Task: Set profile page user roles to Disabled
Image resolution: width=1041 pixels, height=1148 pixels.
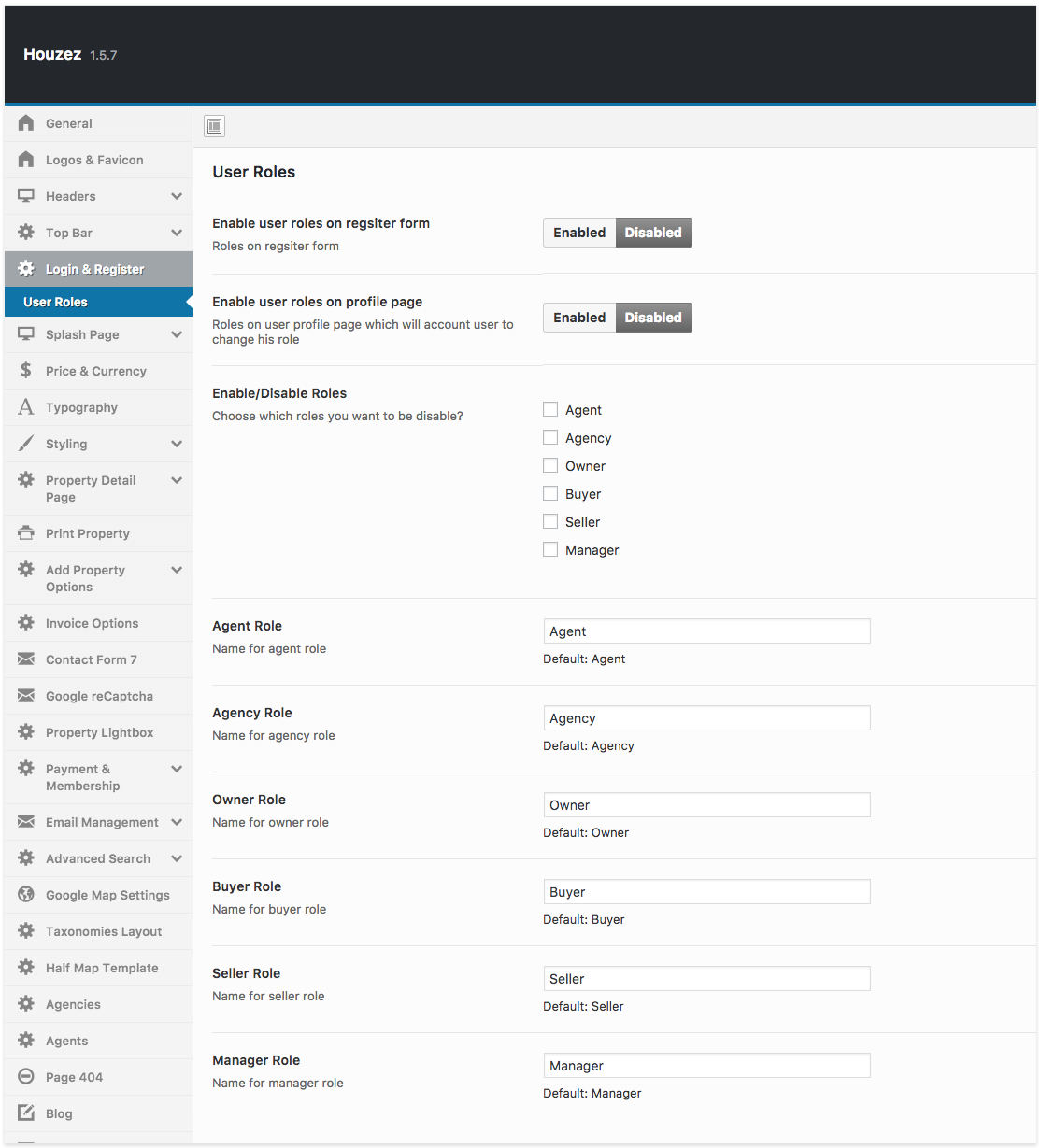Action: point(653,318)
